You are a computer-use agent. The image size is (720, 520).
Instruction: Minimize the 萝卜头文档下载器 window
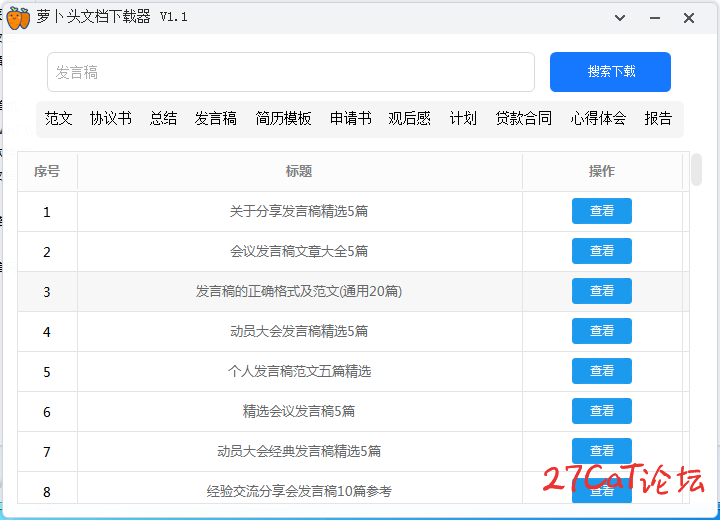[x=655, y=18]
